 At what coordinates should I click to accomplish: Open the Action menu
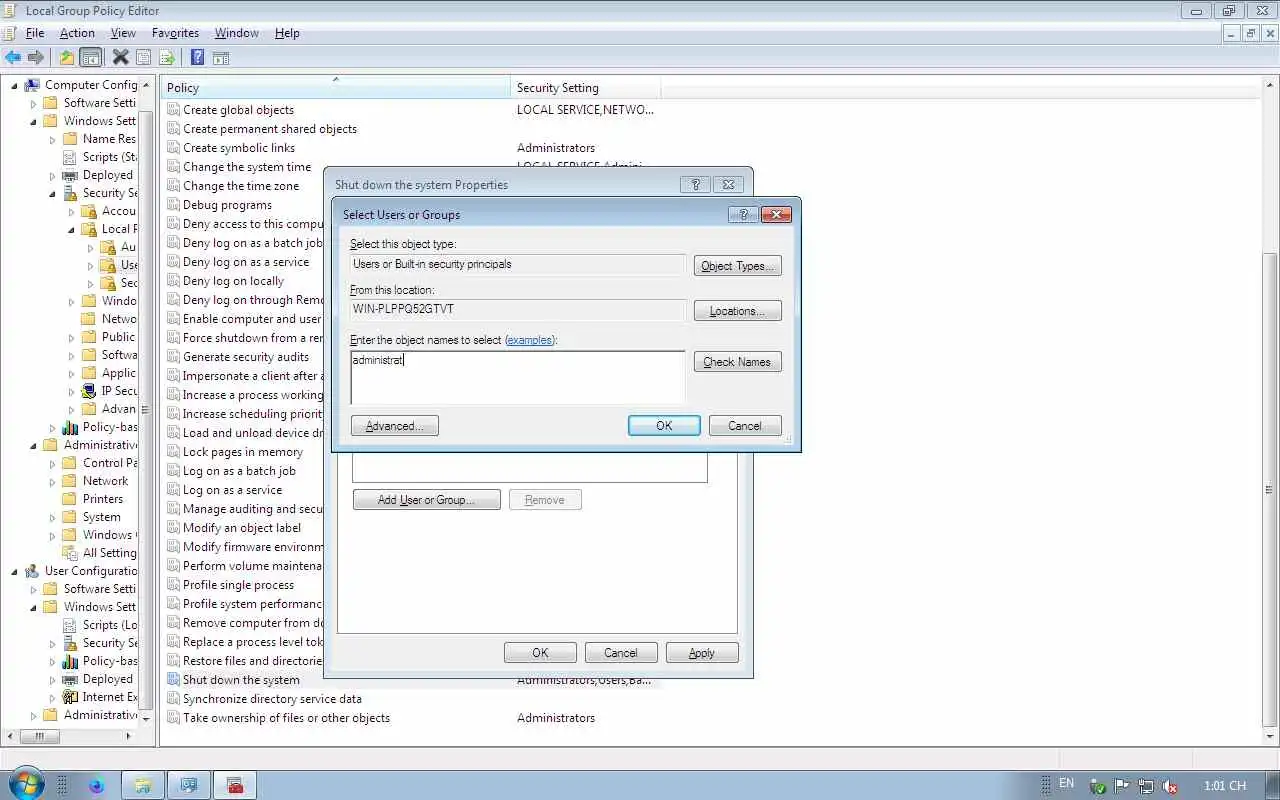(x=77, y=33)
